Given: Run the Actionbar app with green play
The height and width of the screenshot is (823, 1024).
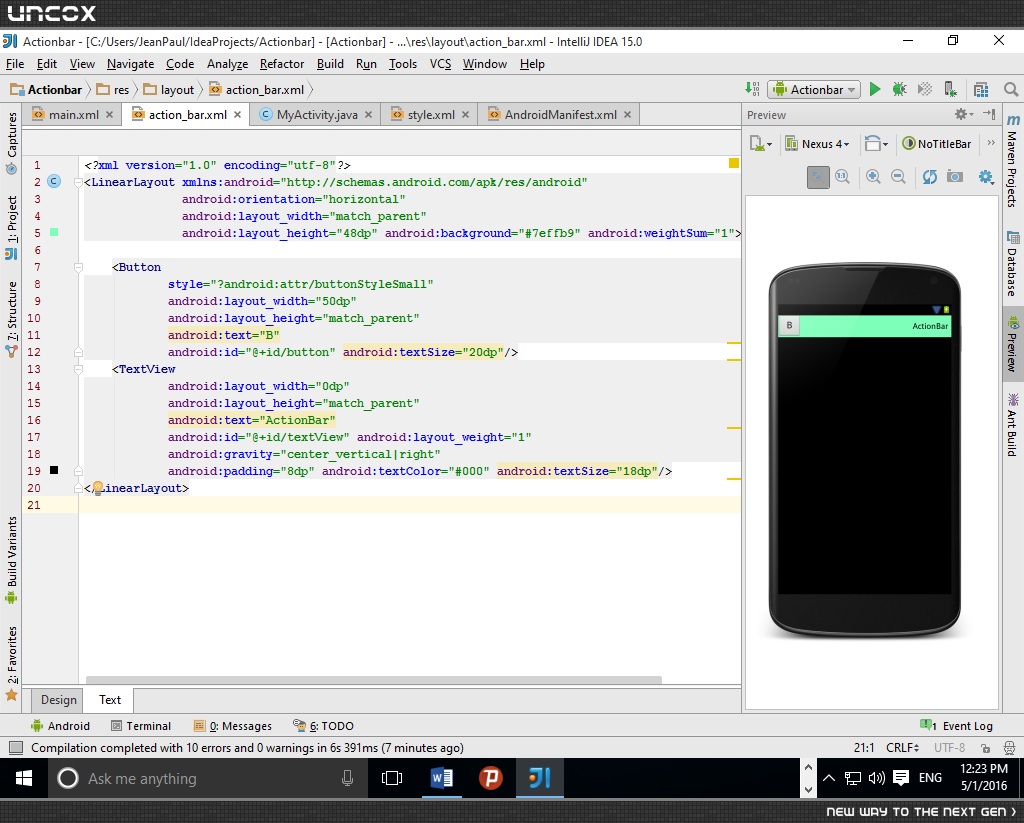Looking at the screenshot, I should click(x=875, y=89).
